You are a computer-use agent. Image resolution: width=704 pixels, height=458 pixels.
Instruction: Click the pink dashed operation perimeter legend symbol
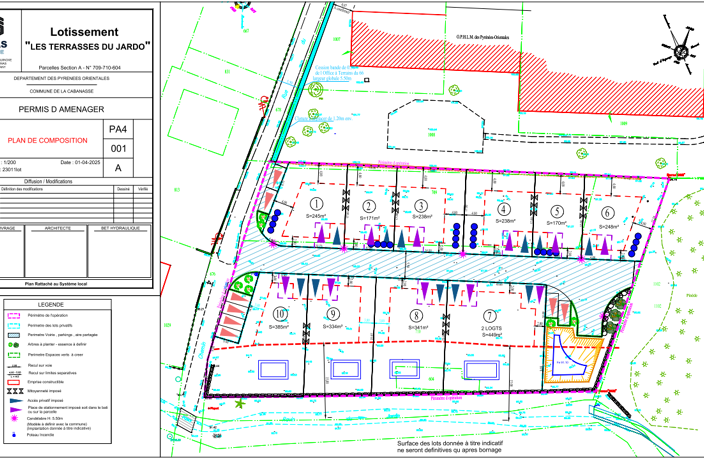pyautogui.click(x=14, y=316)
